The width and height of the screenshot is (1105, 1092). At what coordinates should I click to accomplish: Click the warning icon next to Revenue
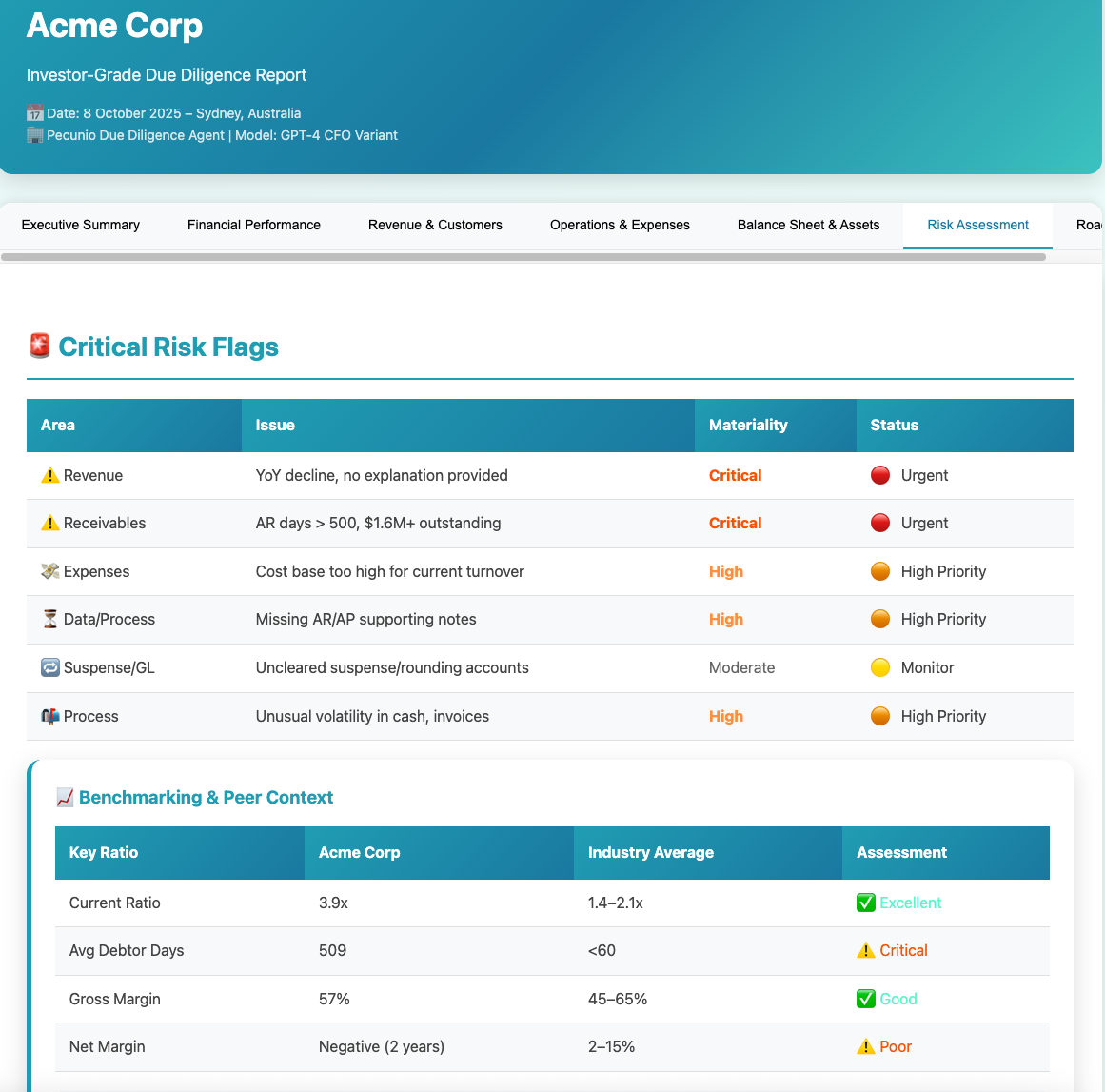pyautogui.click(x=50, y=476)
